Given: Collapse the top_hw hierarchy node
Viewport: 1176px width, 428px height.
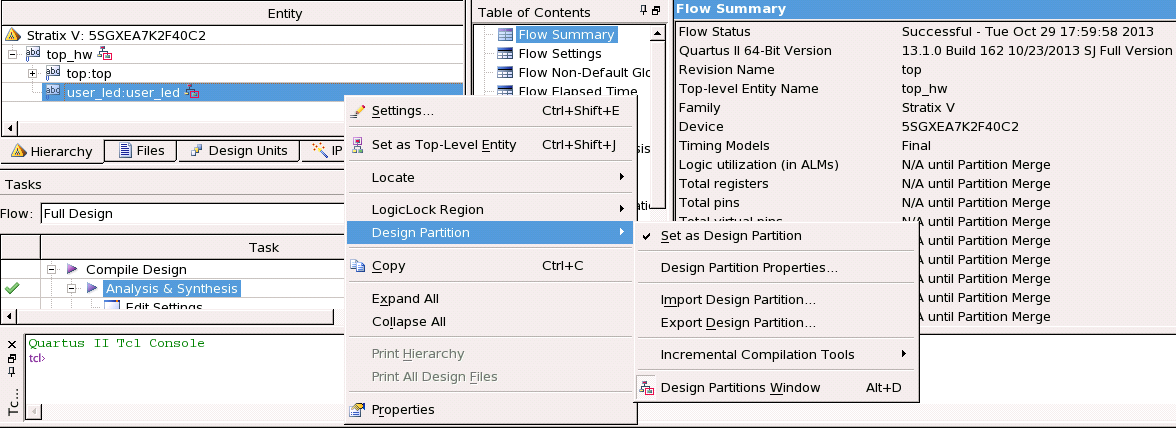Looking at the screenshot, I should [13, 54].
